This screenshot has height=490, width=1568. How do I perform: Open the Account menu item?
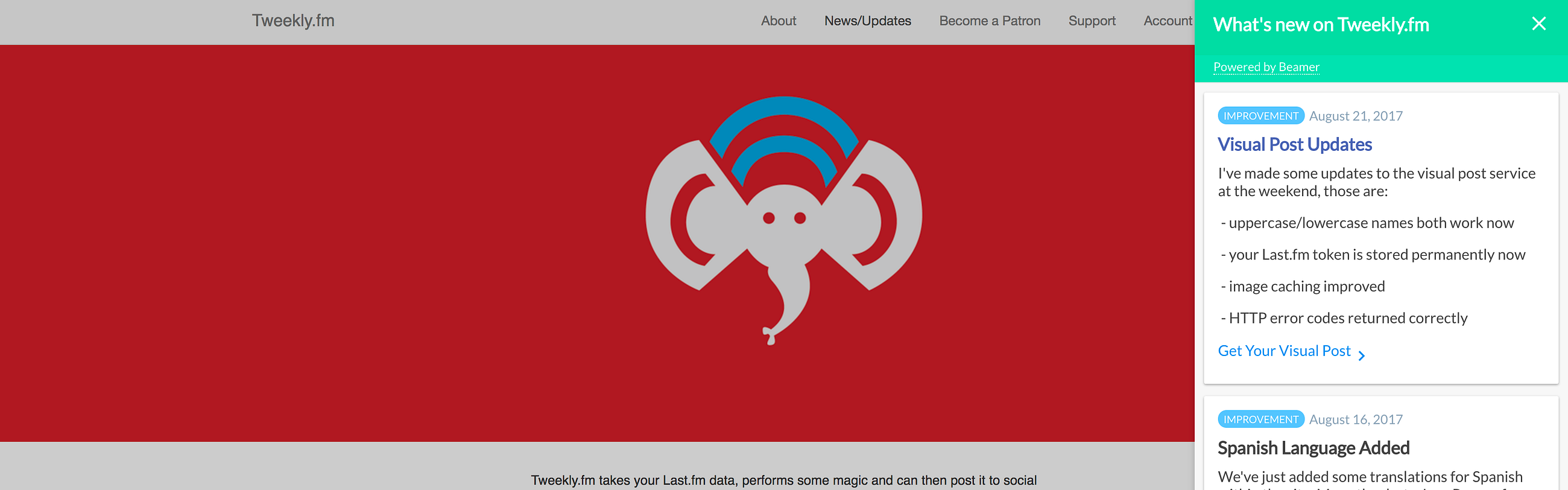coord(1168,21)
